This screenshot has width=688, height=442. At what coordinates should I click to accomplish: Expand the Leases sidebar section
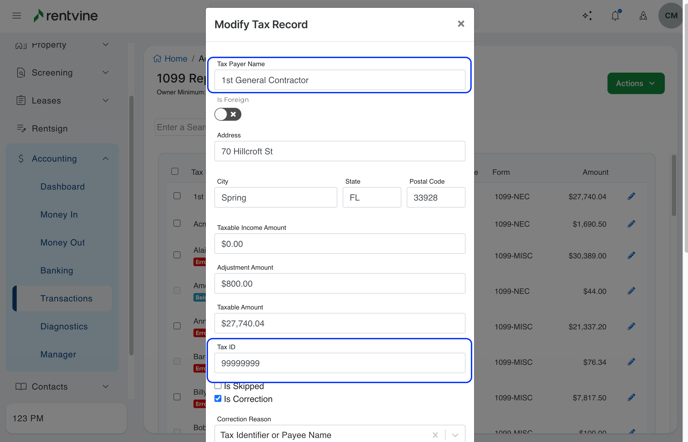[105, 100]
